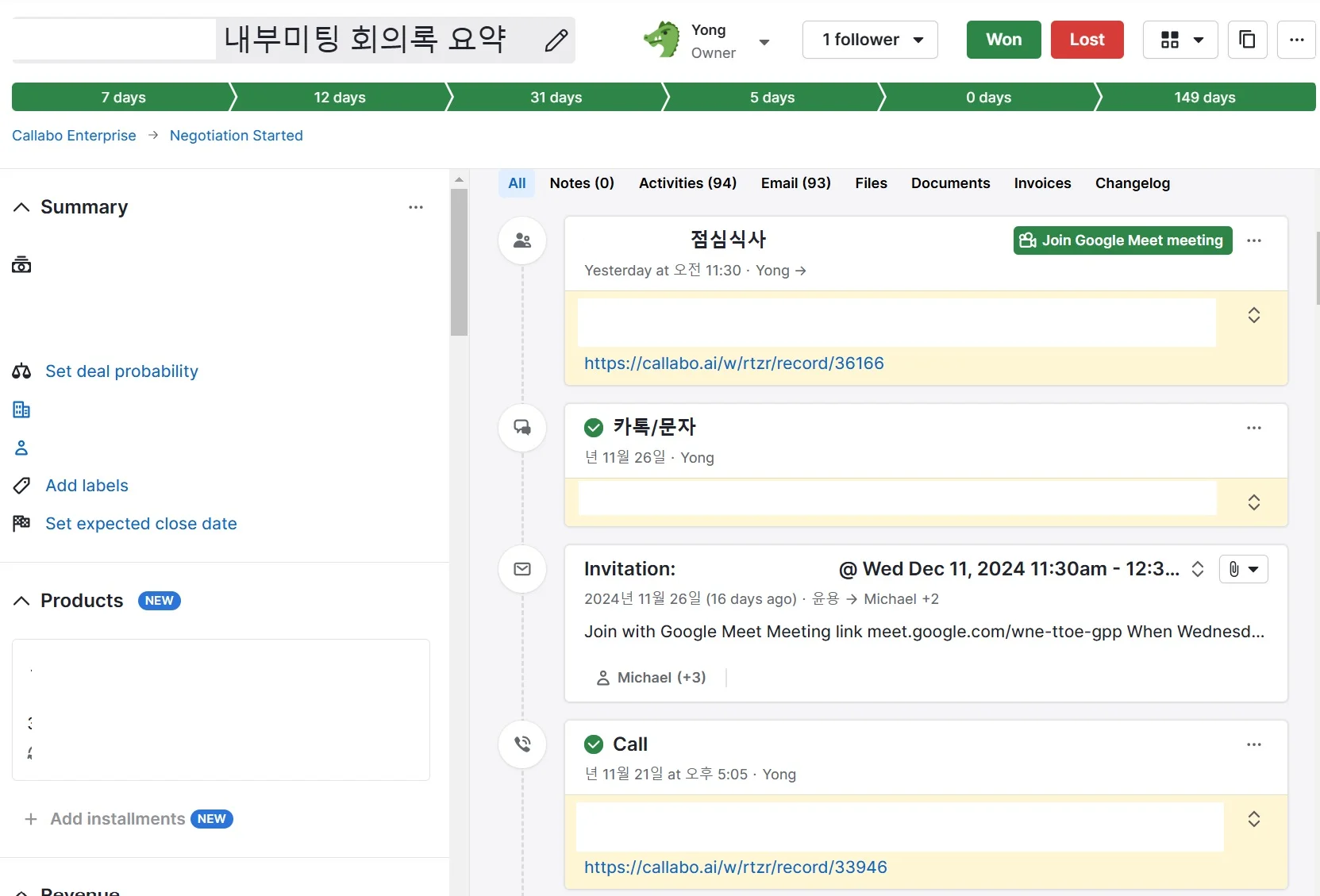Click the blue organization building icon
Viewport: 1320px width, 896px height.
point(21,410)
